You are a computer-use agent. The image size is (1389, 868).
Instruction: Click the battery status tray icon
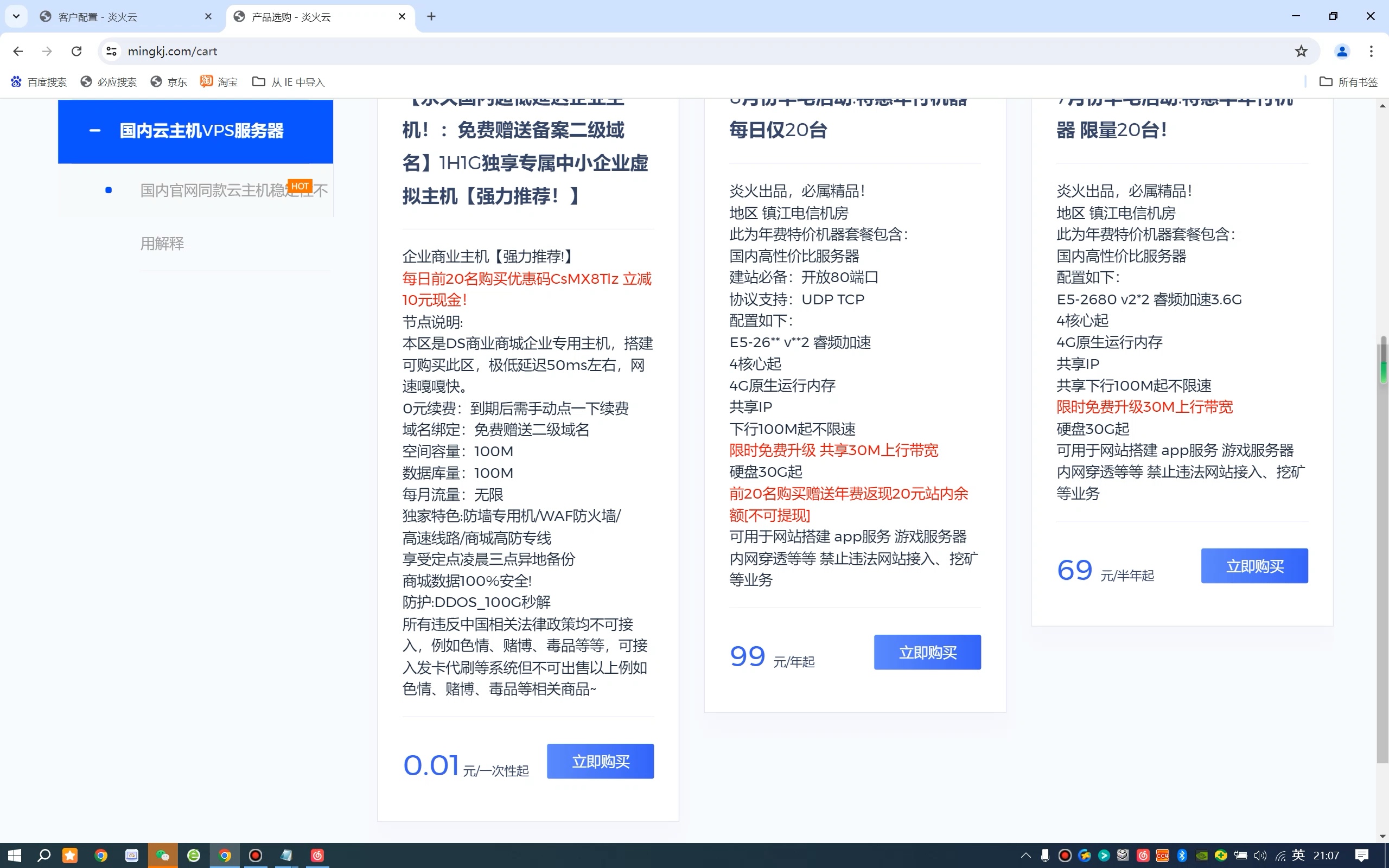[1240, 856]
